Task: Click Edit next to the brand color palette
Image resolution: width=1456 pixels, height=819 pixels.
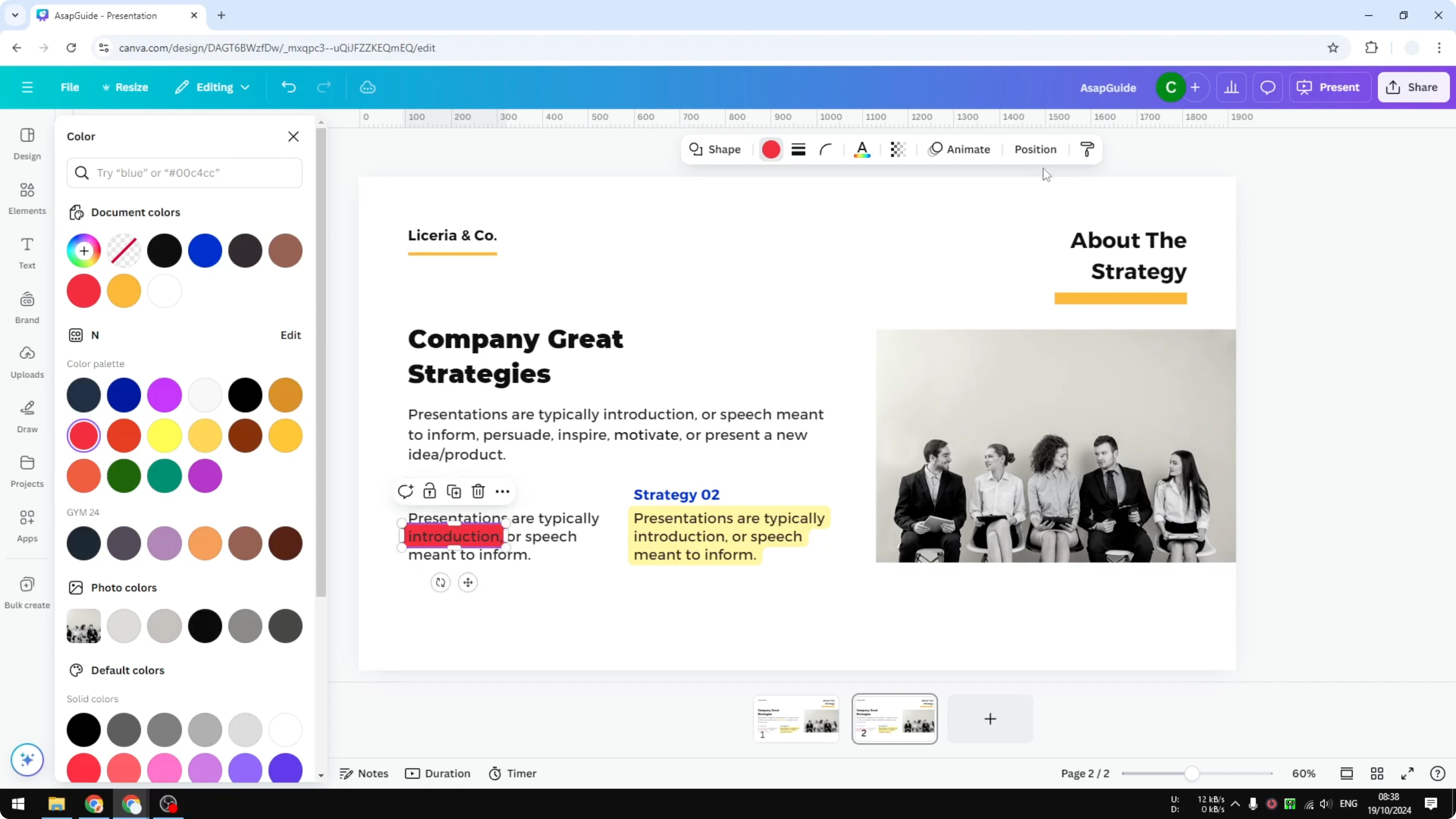Action: coord(290,335)
